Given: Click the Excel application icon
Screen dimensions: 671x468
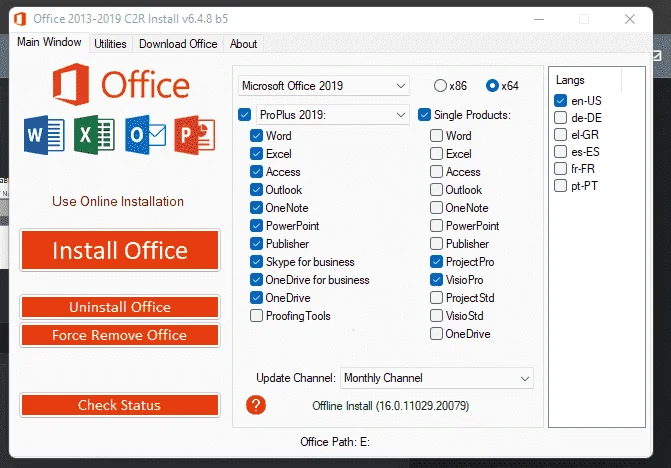Looking at the screenshot, I should coord(94,135).
